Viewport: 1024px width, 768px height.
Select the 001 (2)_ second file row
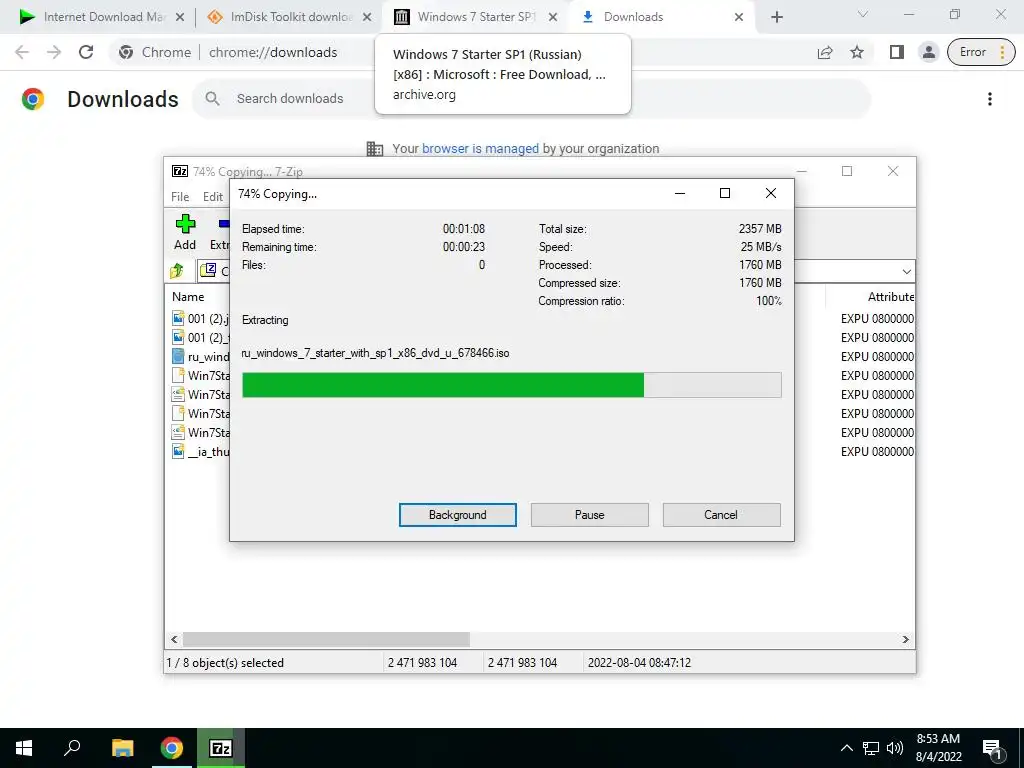(200, 337)
